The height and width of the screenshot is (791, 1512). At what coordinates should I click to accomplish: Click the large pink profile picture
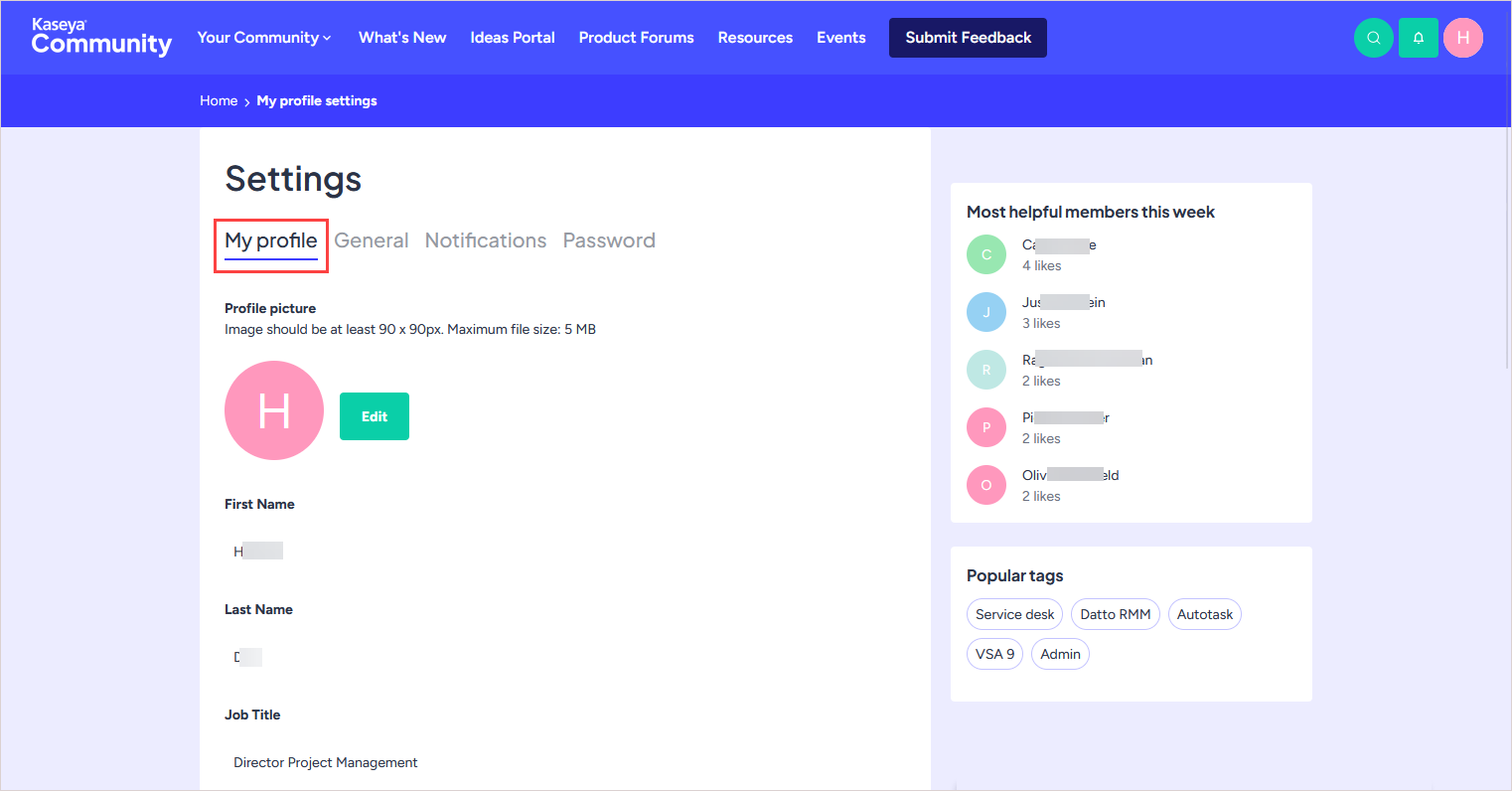coord(274,410)
